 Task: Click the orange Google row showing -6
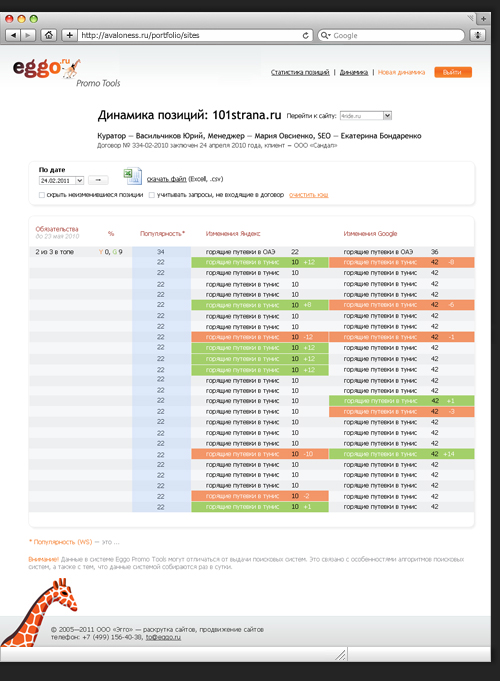tap(401, 305)
